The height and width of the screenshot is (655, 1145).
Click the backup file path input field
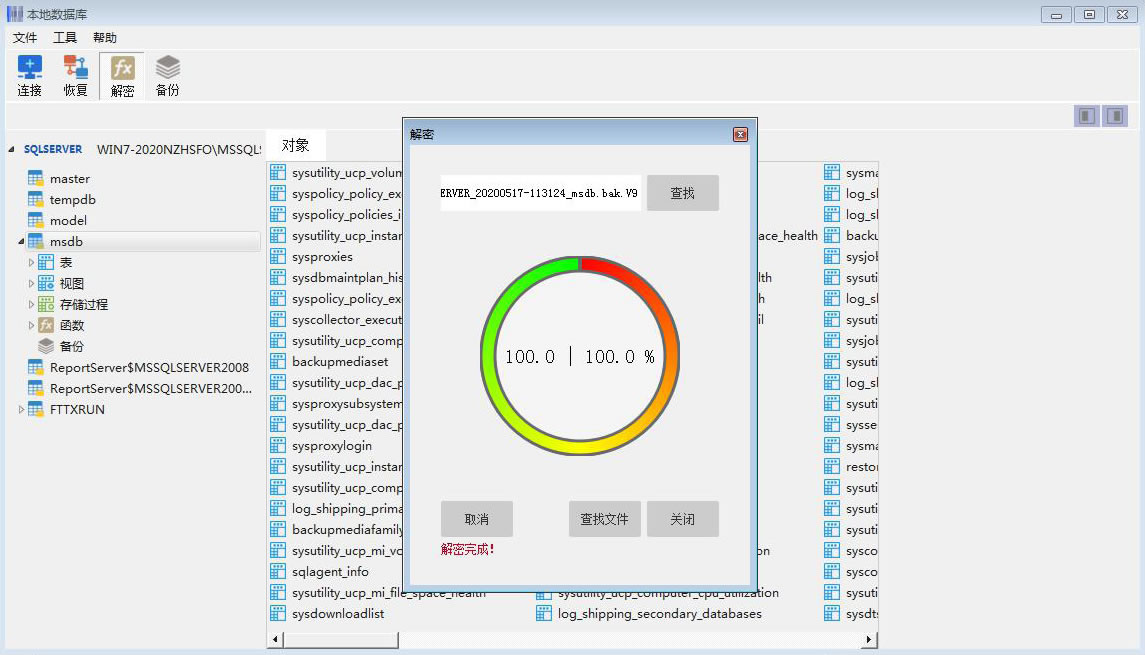(x=540, y=193)
